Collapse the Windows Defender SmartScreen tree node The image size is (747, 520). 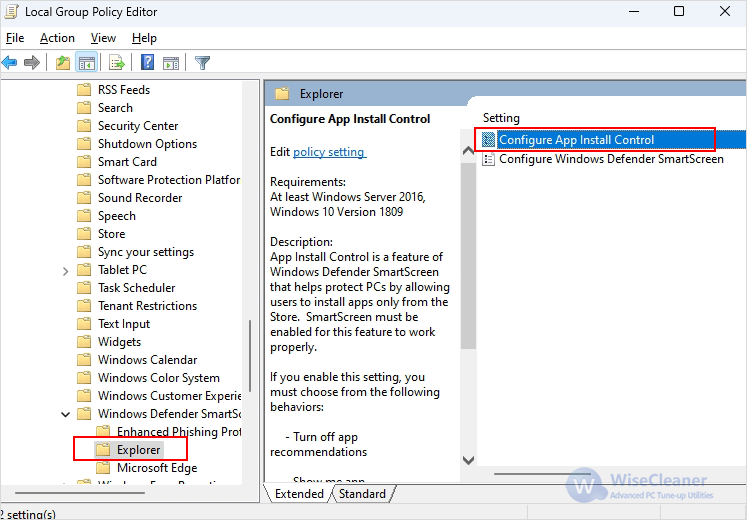pos(65,414)
